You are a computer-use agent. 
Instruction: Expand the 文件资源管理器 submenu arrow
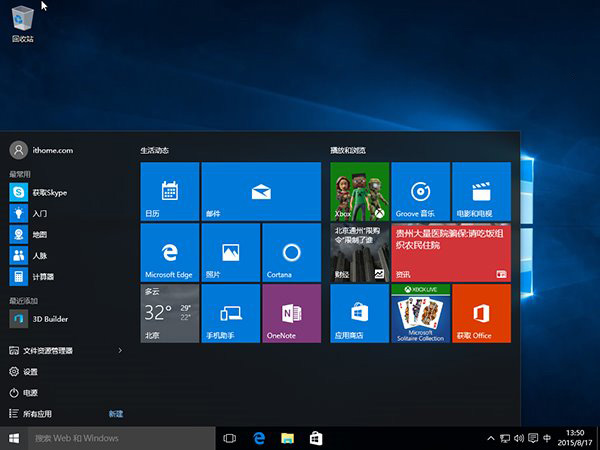121,351
